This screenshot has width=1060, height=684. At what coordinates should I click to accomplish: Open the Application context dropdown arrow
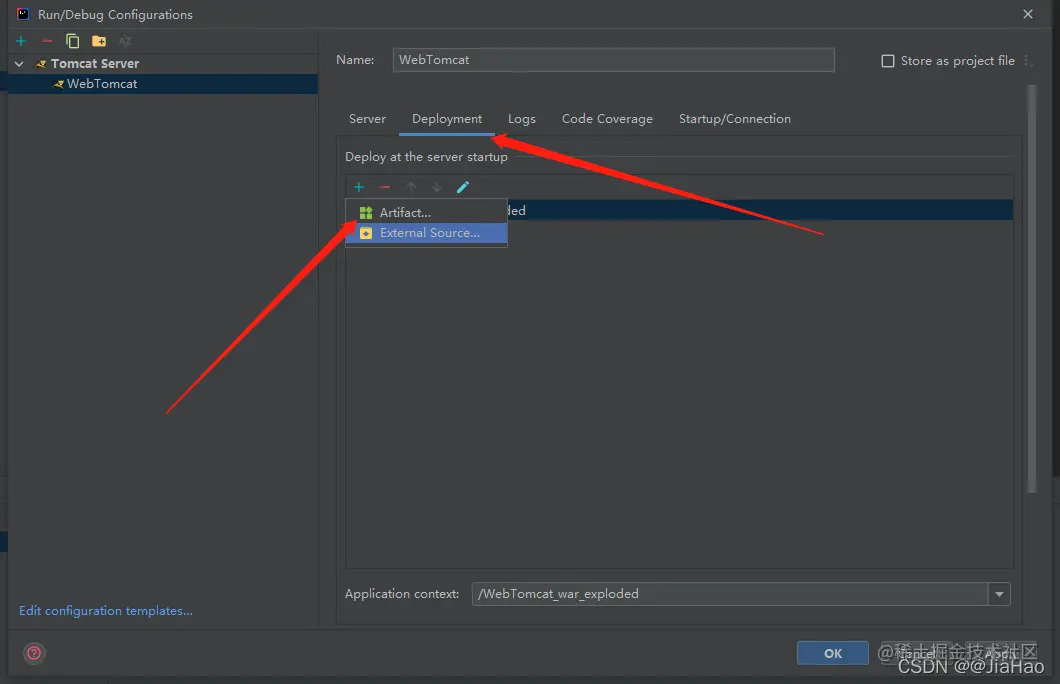[999, 594]
